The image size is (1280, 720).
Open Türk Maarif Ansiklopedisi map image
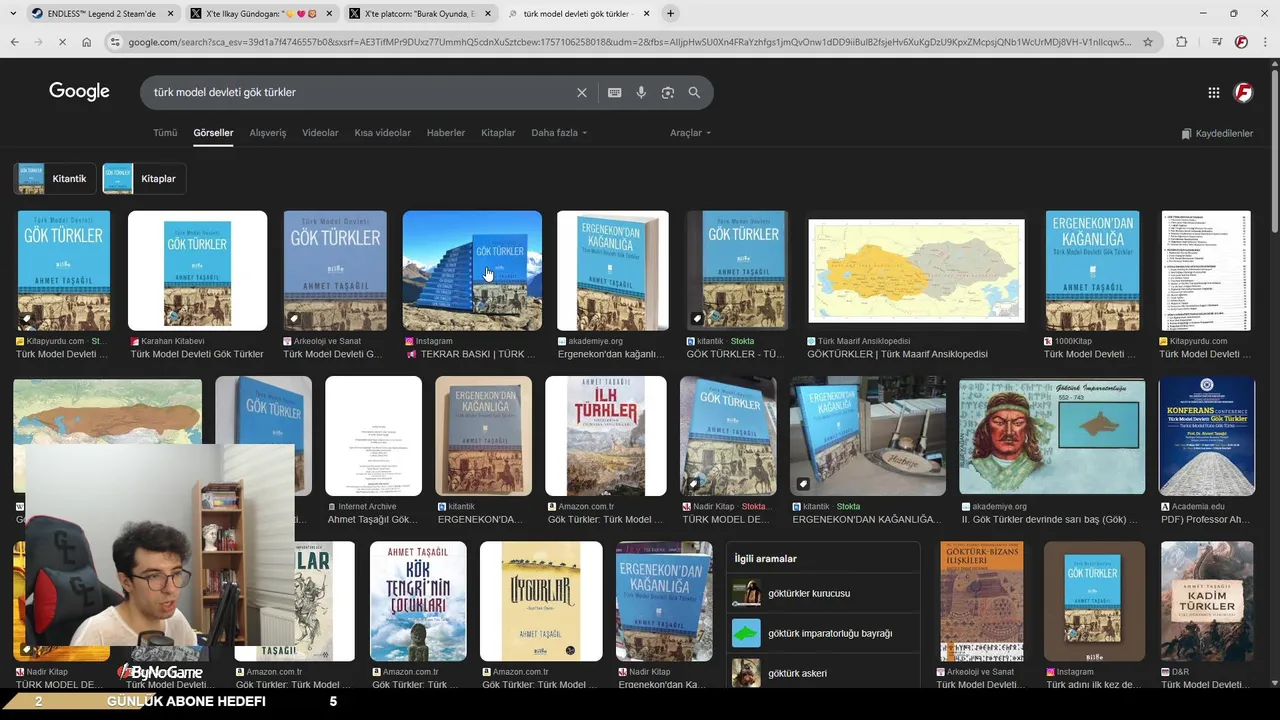click(916, 271)
